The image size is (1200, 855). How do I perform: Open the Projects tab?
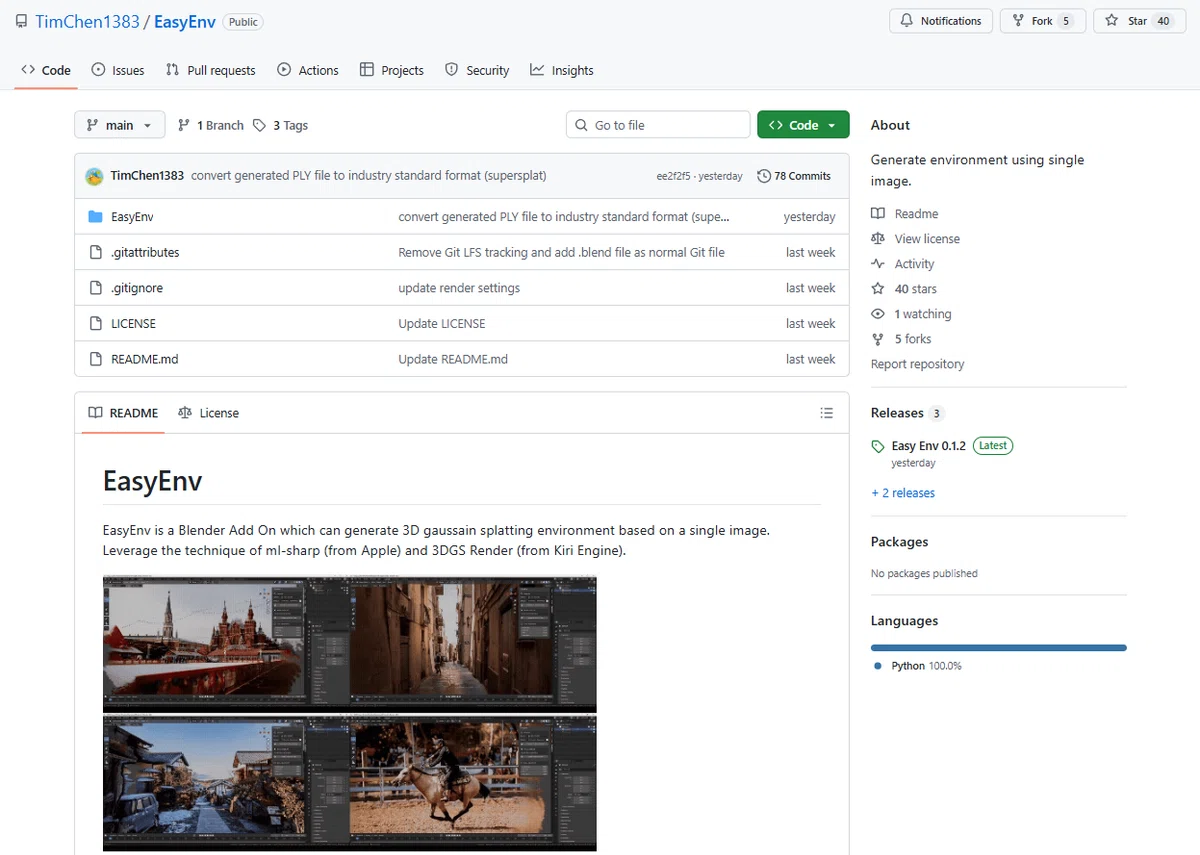pos(392,70)
